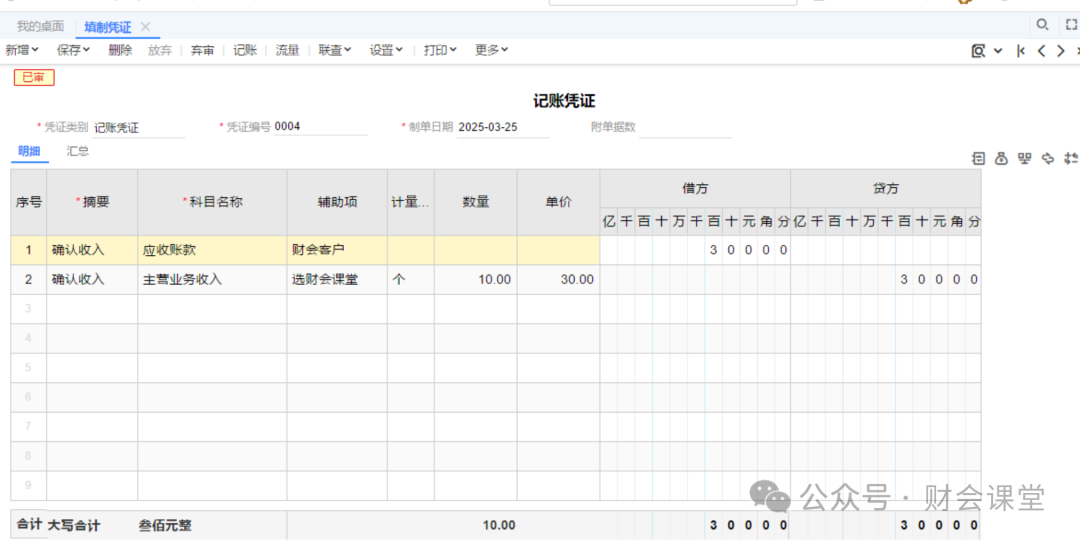Open the 更多 menu
1080x541 pixels.
491,50
